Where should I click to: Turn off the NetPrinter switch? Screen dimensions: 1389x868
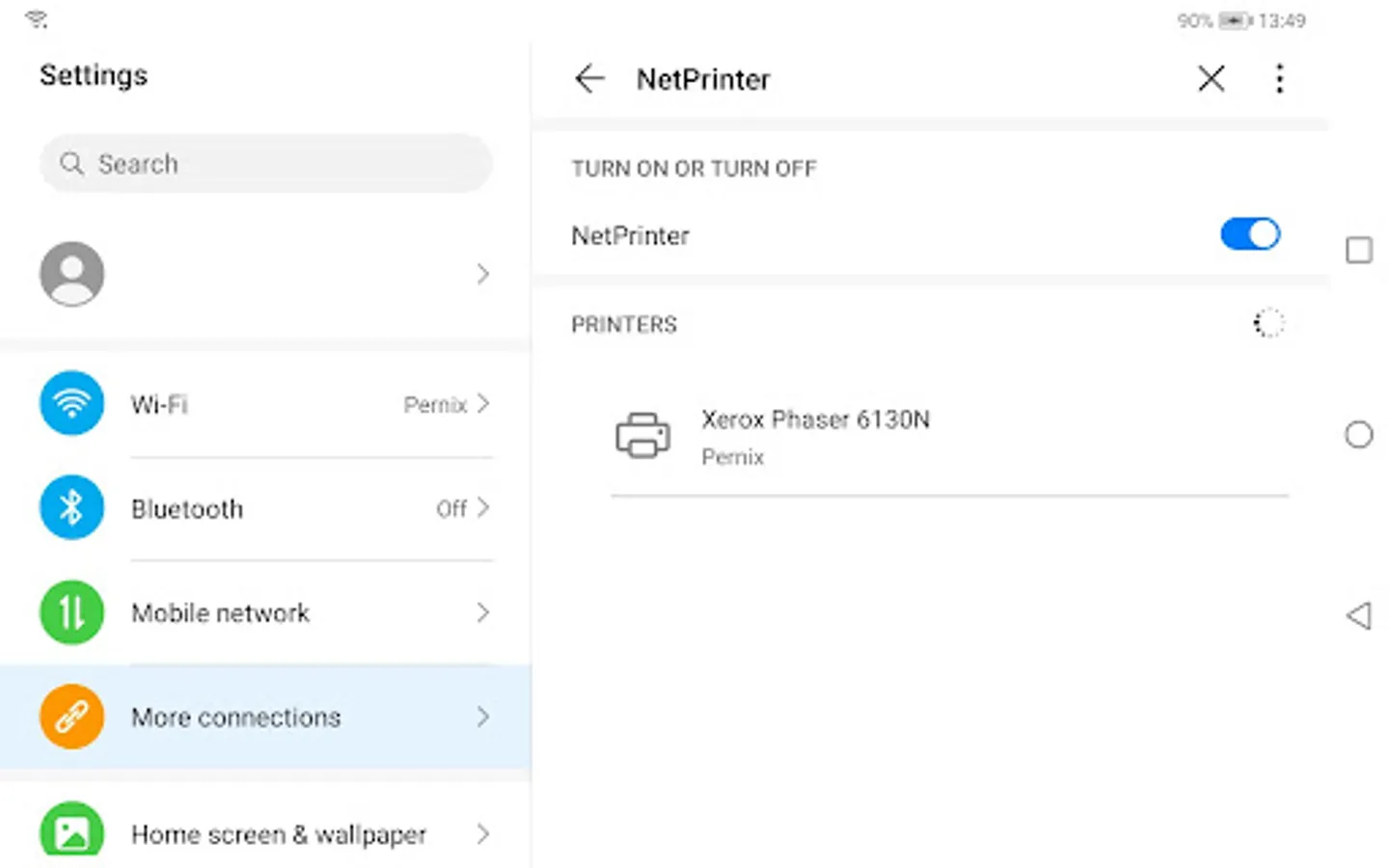(x=1250, y=234)
